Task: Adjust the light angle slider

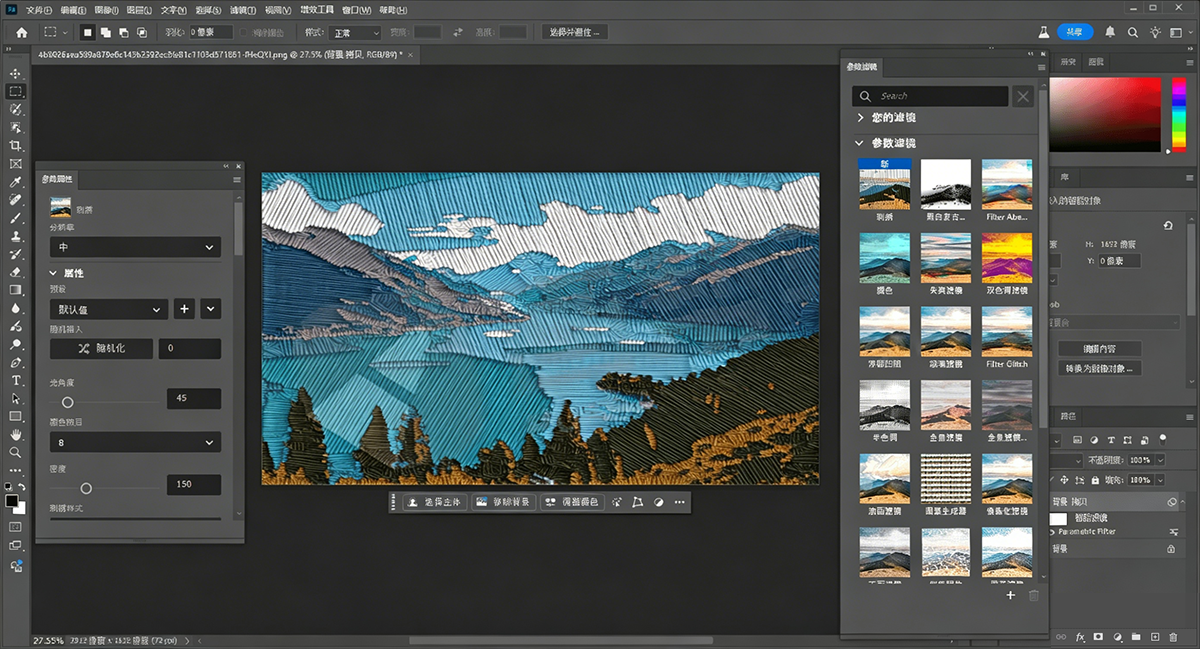Action: (67, 402)
